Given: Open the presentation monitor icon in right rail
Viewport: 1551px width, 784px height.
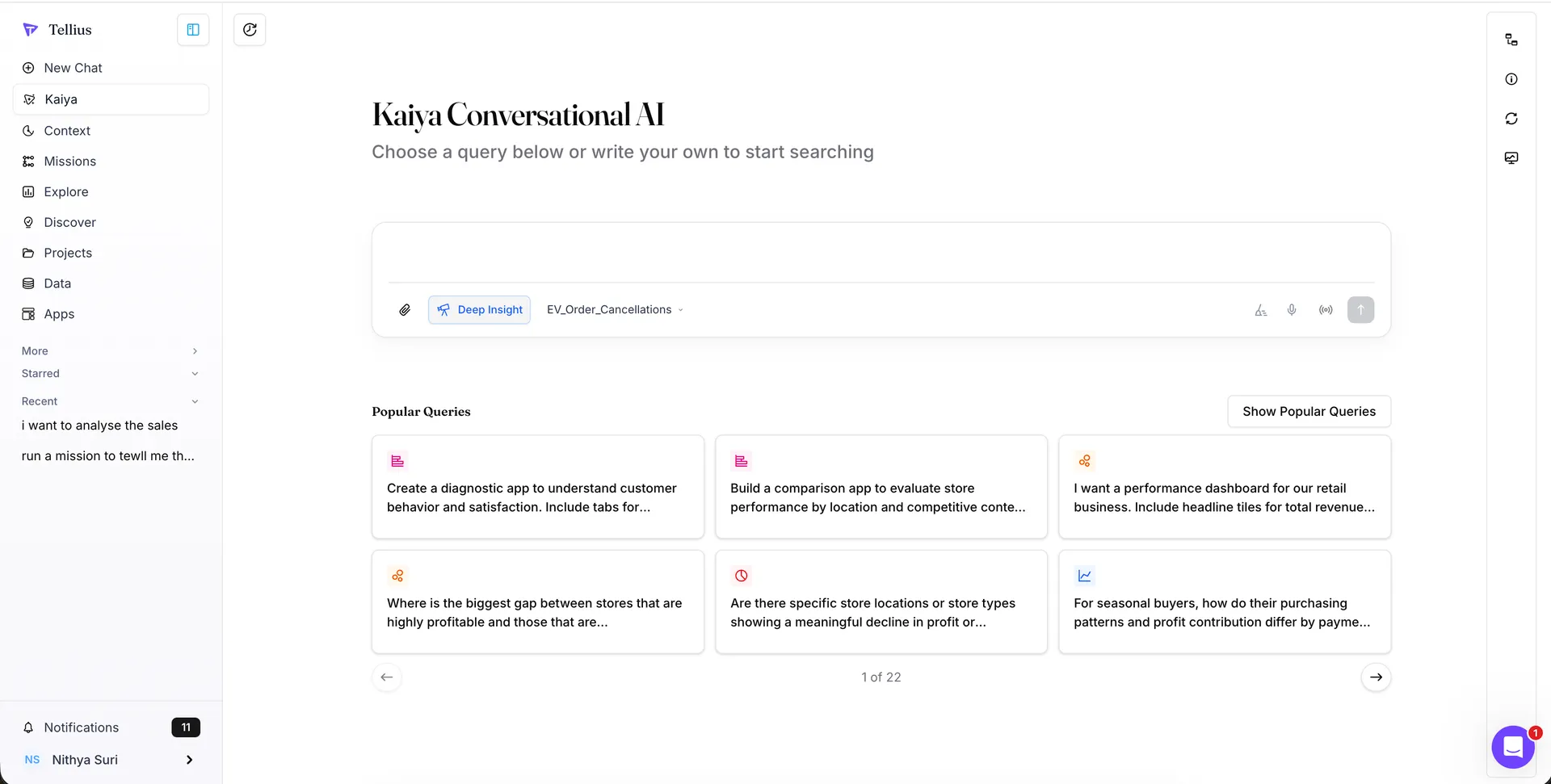Looking at the screenshot, I should (x=1511, y=158).
